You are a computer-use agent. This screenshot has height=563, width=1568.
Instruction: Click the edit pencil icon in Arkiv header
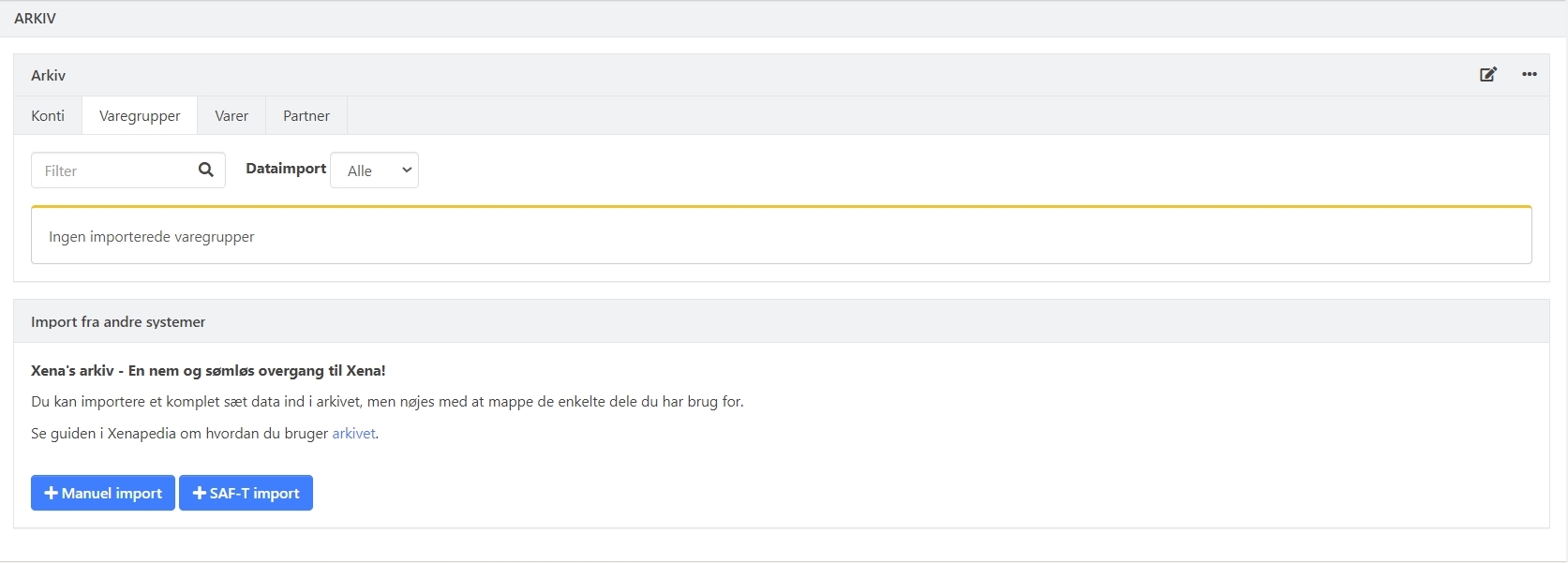pos(1488,75)
